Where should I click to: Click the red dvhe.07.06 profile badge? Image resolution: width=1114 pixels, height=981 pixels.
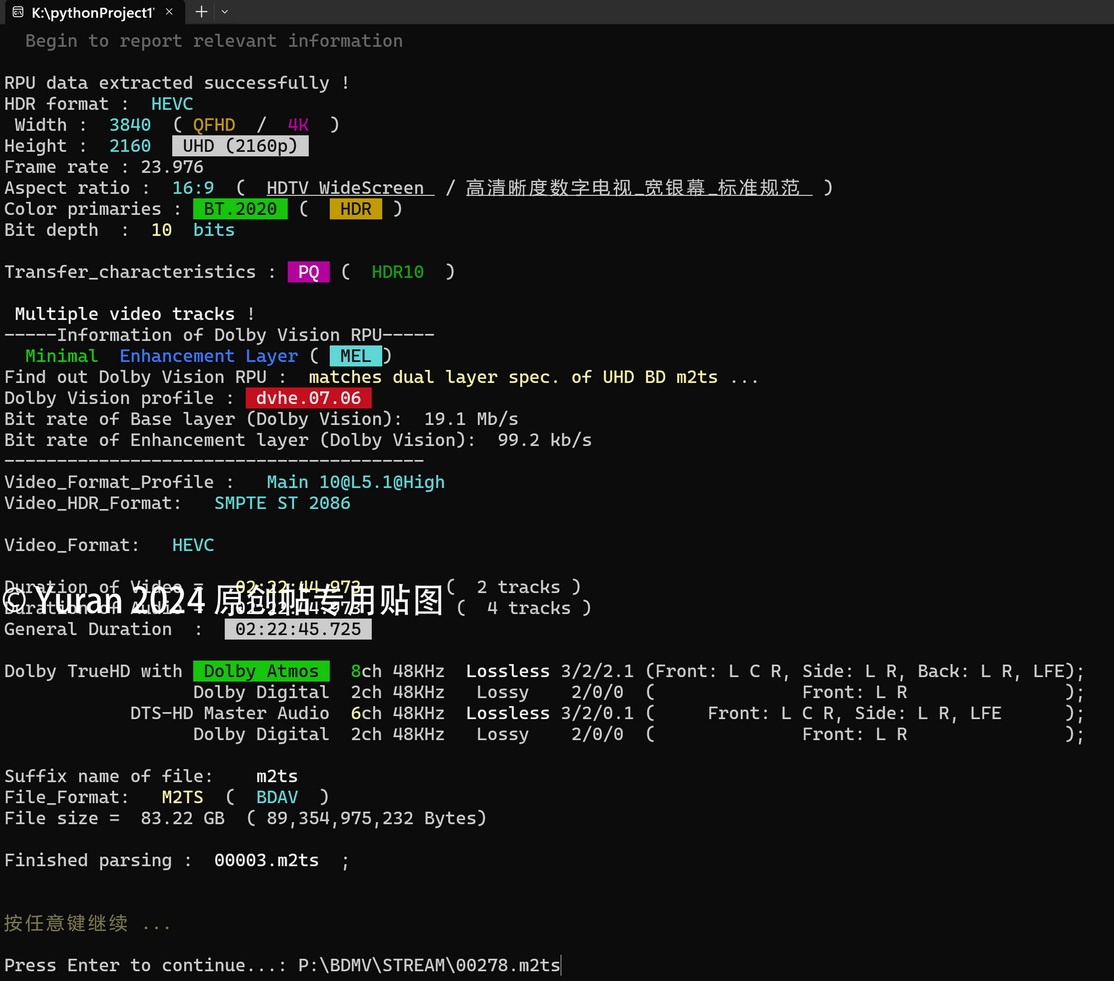coord(308,398)
